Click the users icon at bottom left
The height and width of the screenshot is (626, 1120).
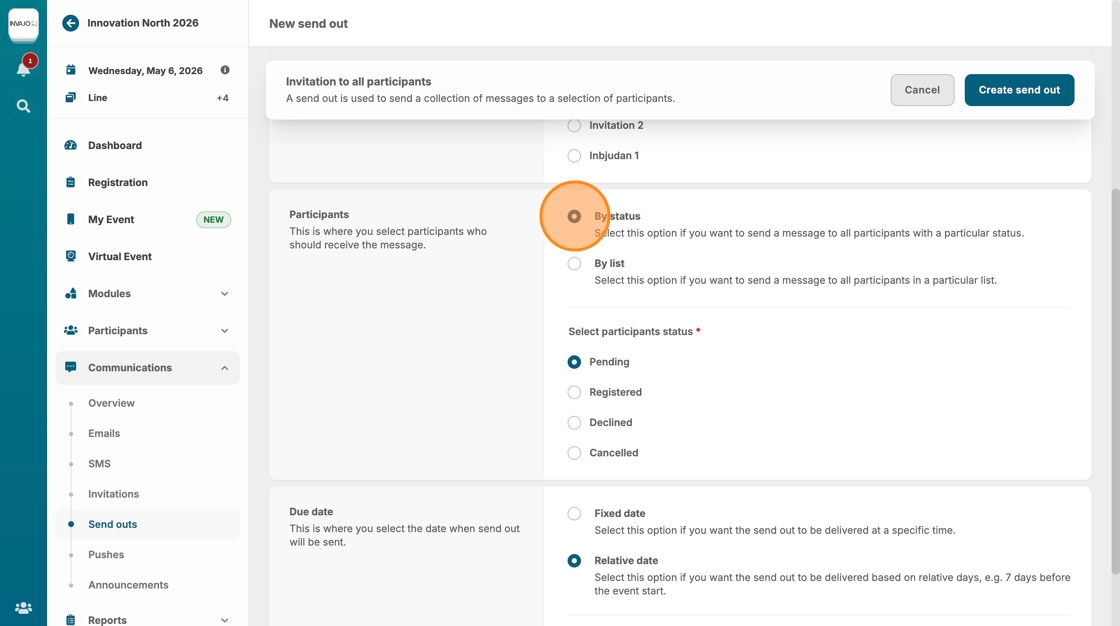[23, 607]
